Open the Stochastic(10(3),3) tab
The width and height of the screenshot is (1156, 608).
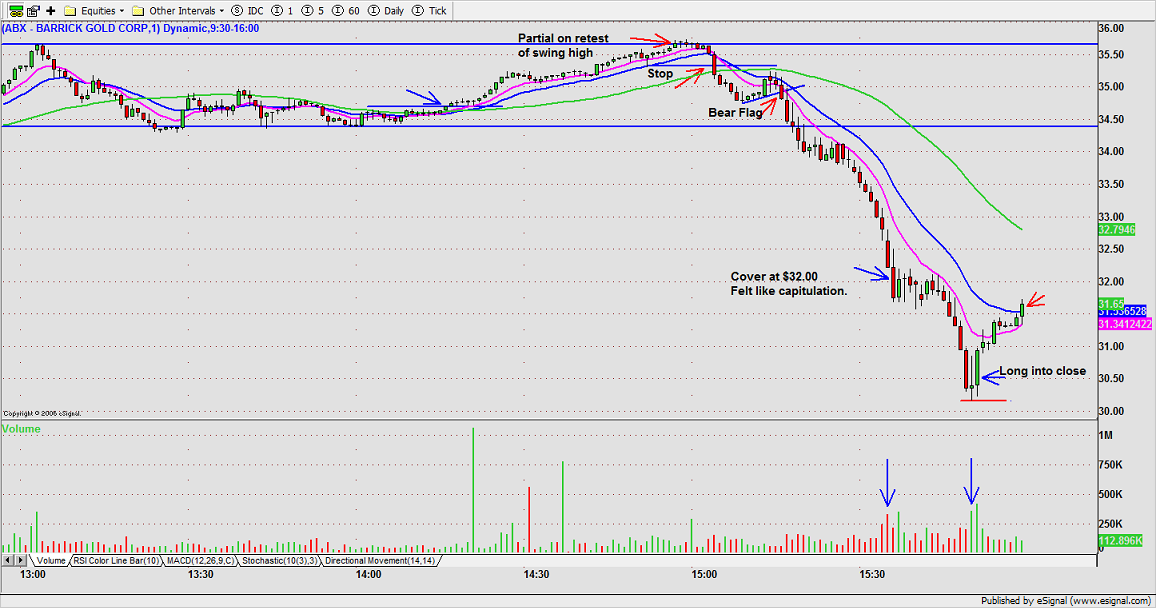[280, 561]
